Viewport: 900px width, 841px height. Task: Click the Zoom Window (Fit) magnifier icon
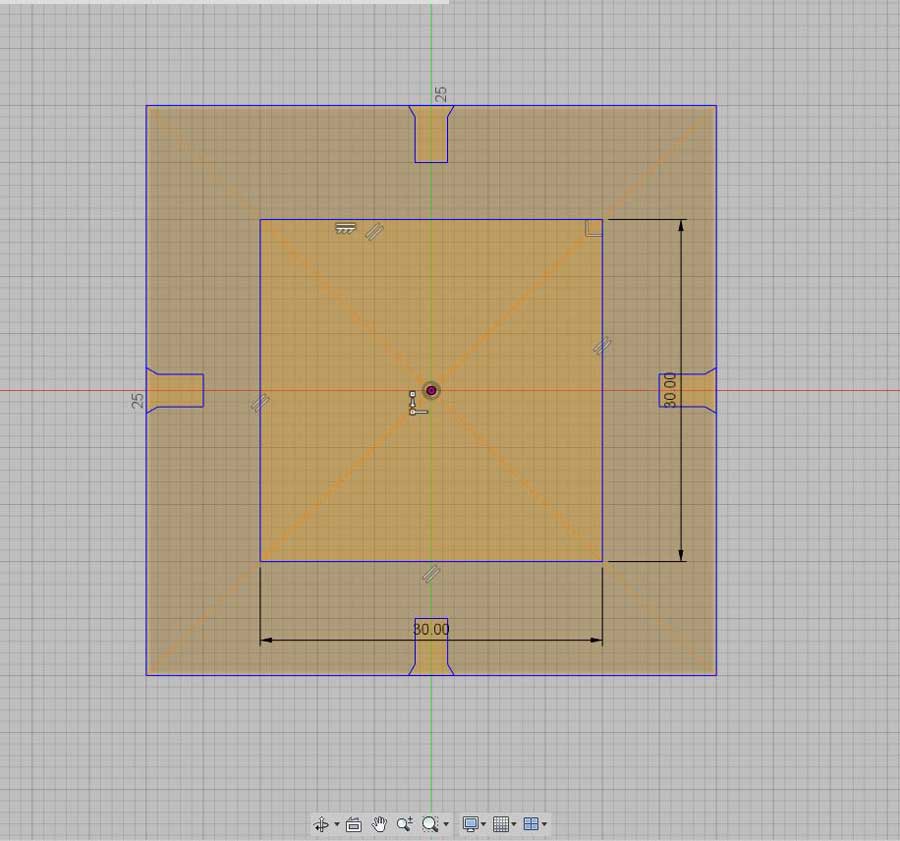point(430,824)
